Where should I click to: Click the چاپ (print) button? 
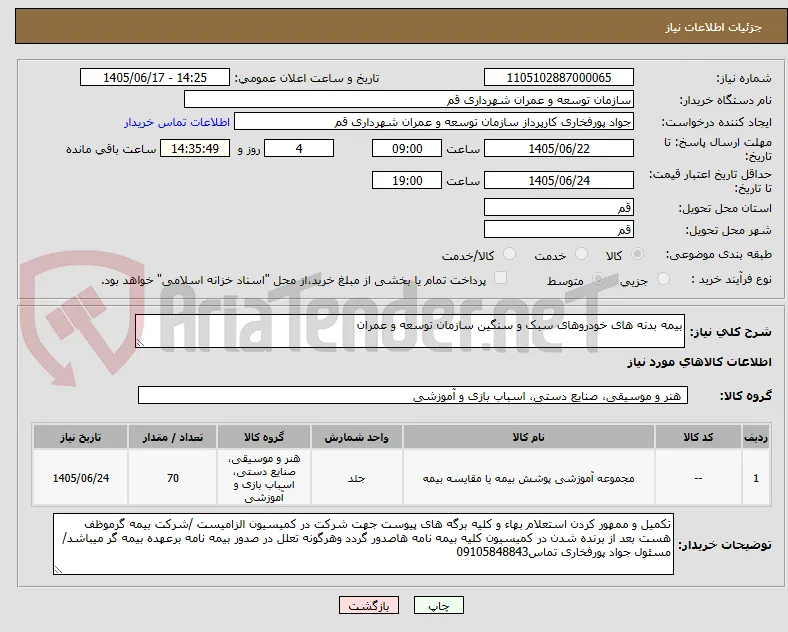[x=438, y=605]
